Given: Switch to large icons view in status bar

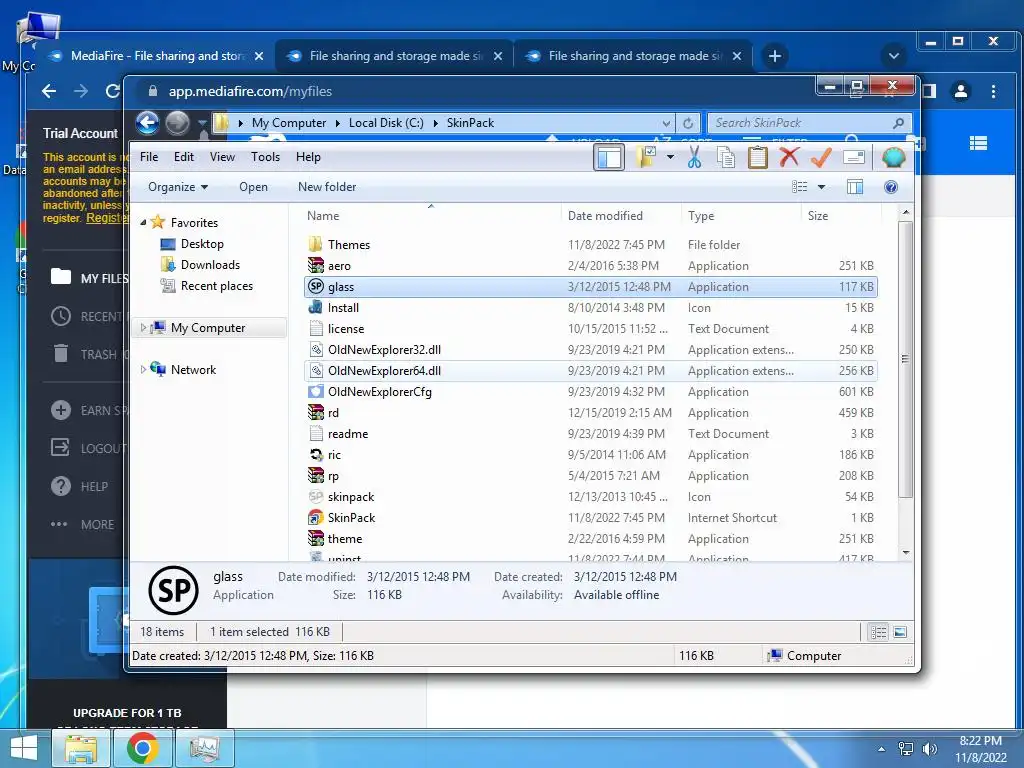Looking at the screenshot, I should pyautogui.click(x=900, y=632).
